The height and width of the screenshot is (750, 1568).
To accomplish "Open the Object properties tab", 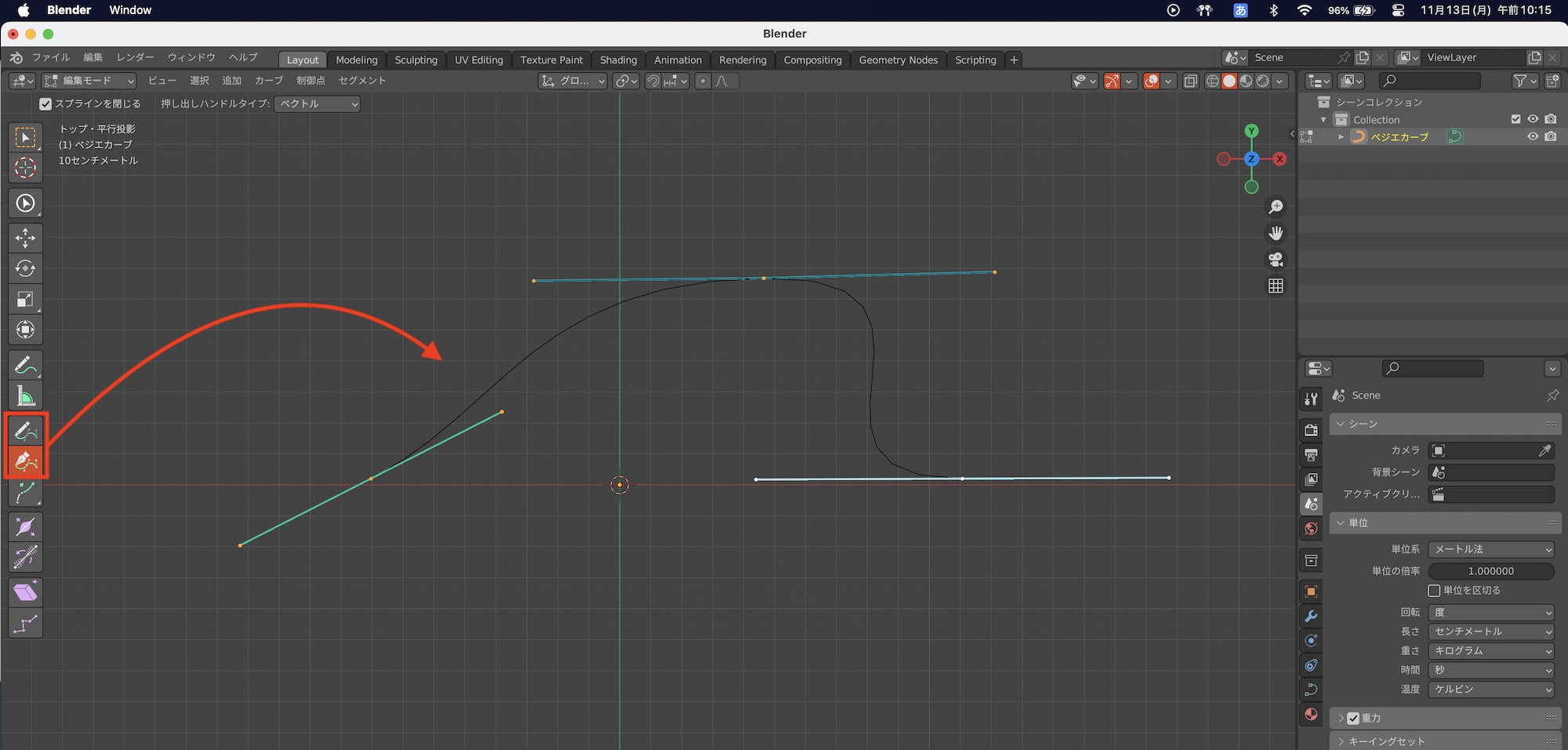I will tap(1311, 592).
